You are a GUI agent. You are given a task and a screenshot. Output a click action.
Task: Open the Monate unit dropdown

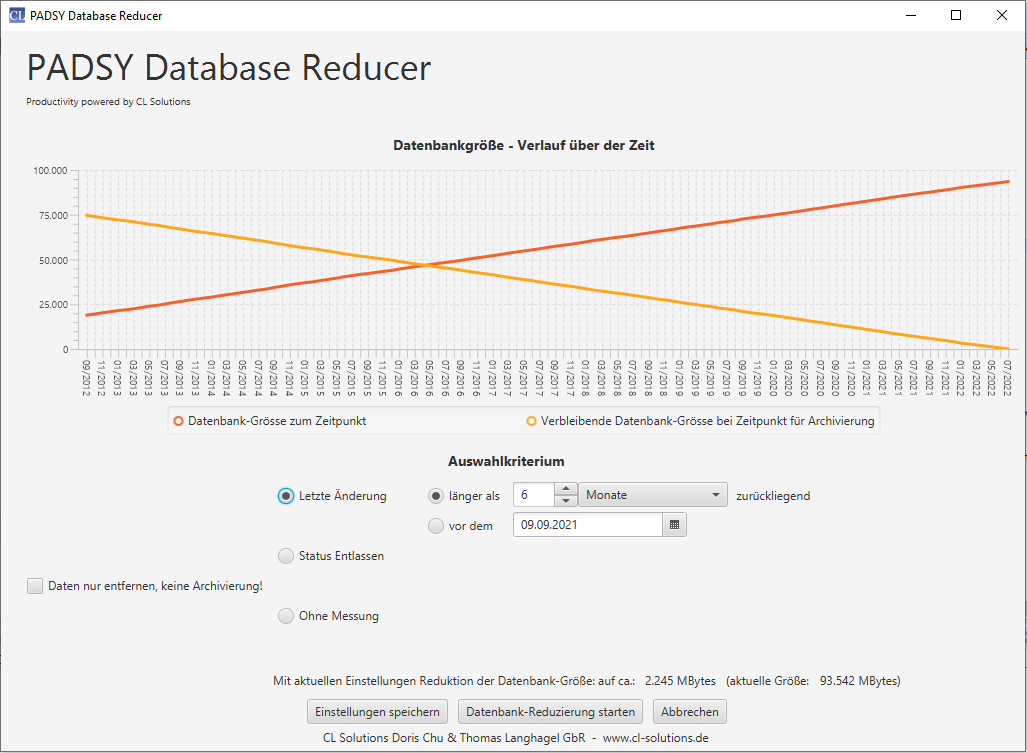coord(652,495)
